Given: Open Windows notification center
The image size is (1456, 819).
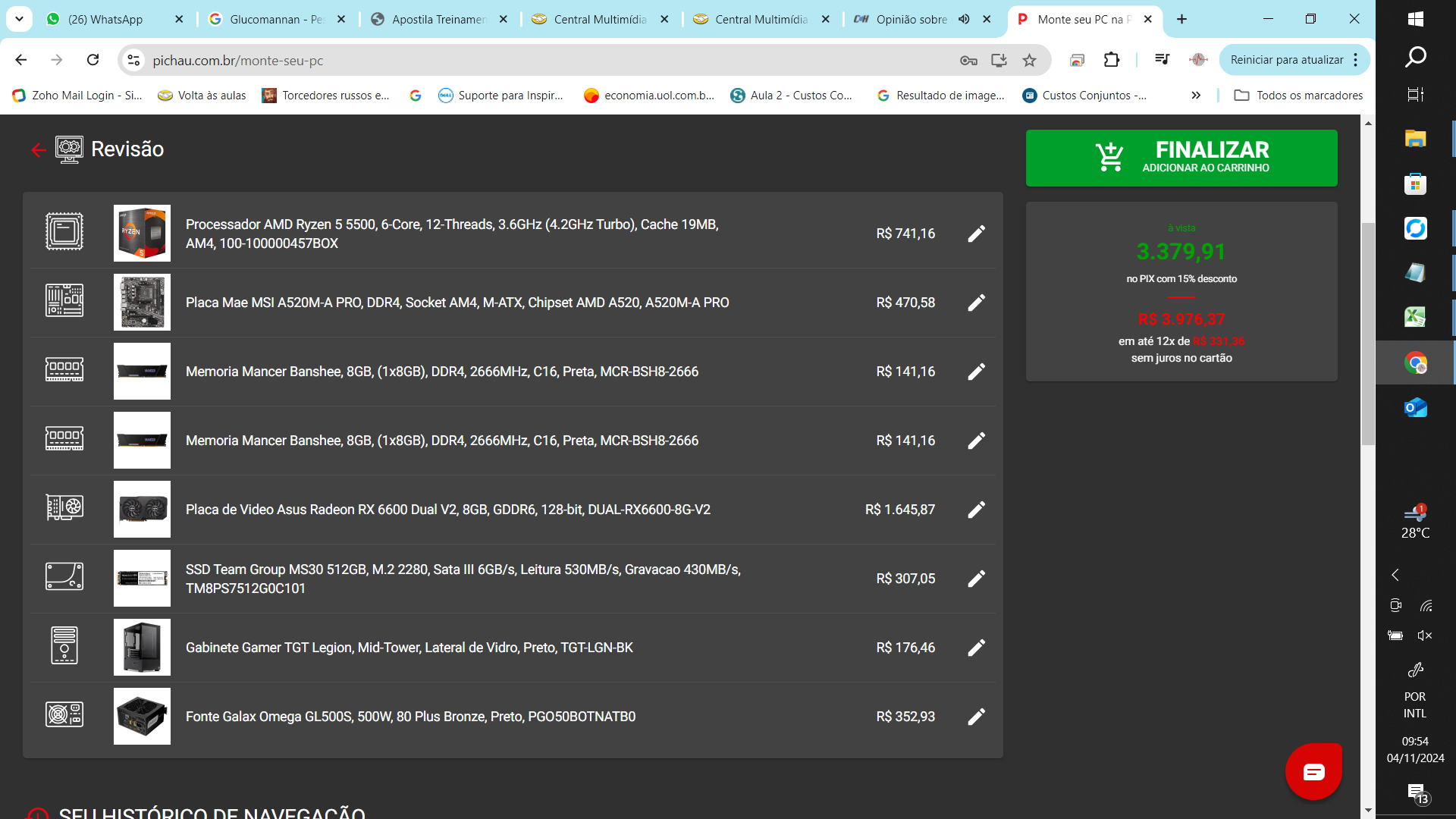Looking at the screenshot, I should pos(1417,793).
